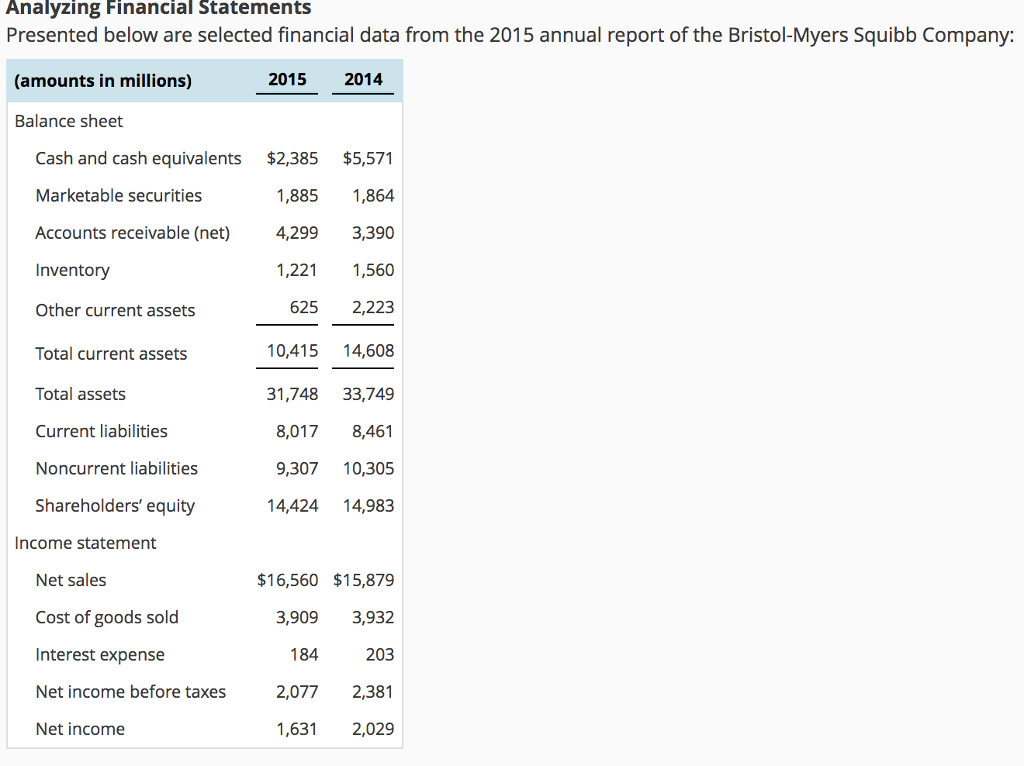Select the Cash and cash equivalents row label
This screenshot has width=1024, height=766.
[x=138, y=158]
